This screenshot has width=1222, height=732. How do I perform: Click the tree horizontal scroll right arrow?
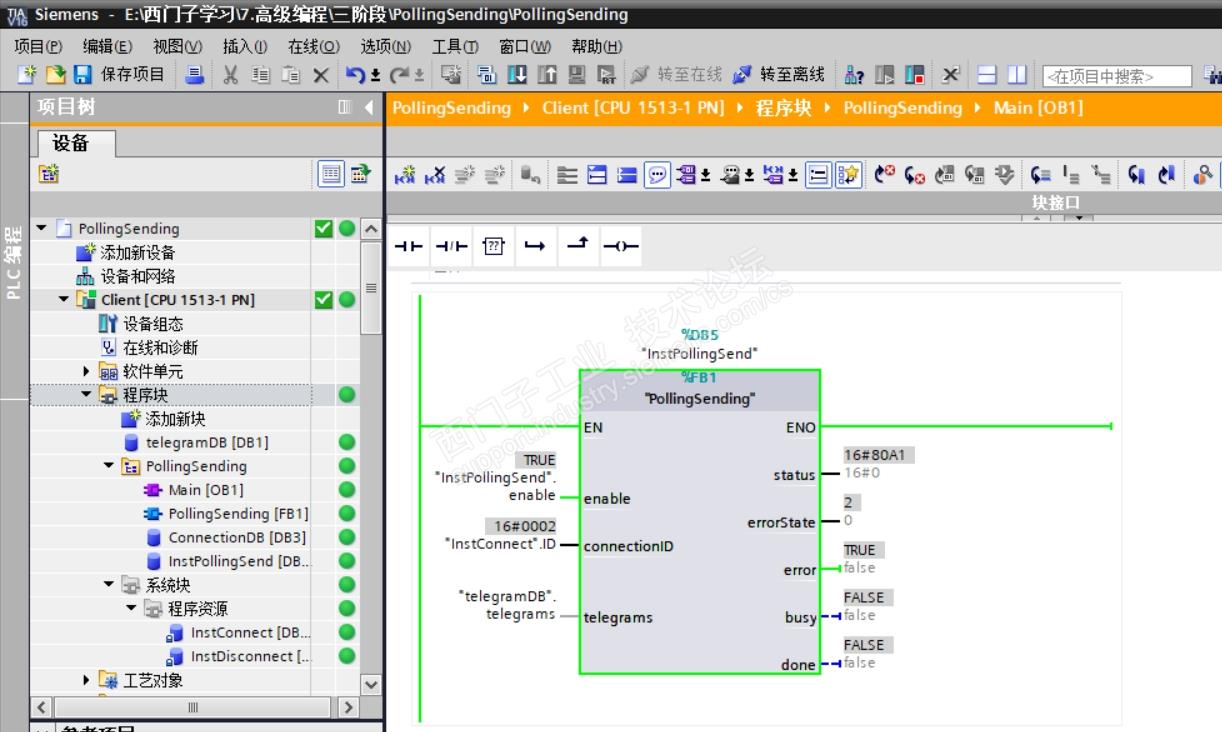coord(348,707)
